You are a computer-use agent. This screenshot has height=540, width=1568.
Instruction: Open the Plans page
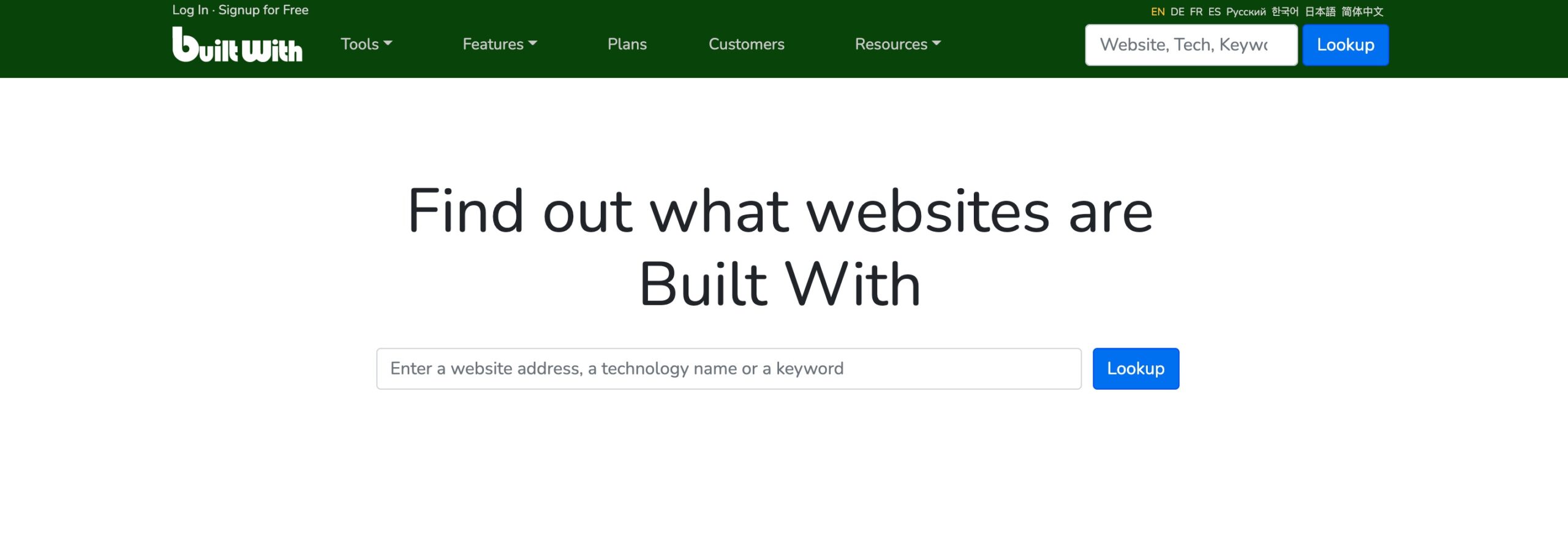coord(626,44)
